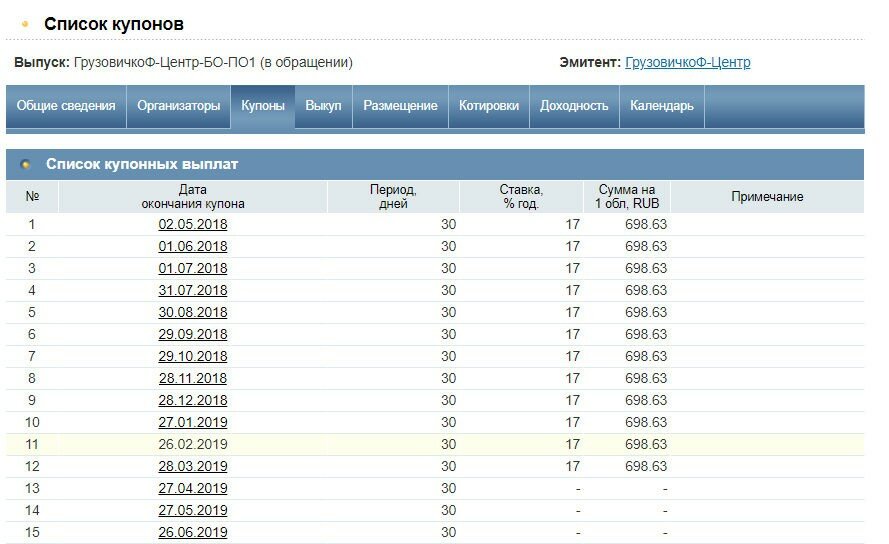This screenshot has height=544, width=889.
Task: Open the Общие сведения tab
Action: (65, 106)
